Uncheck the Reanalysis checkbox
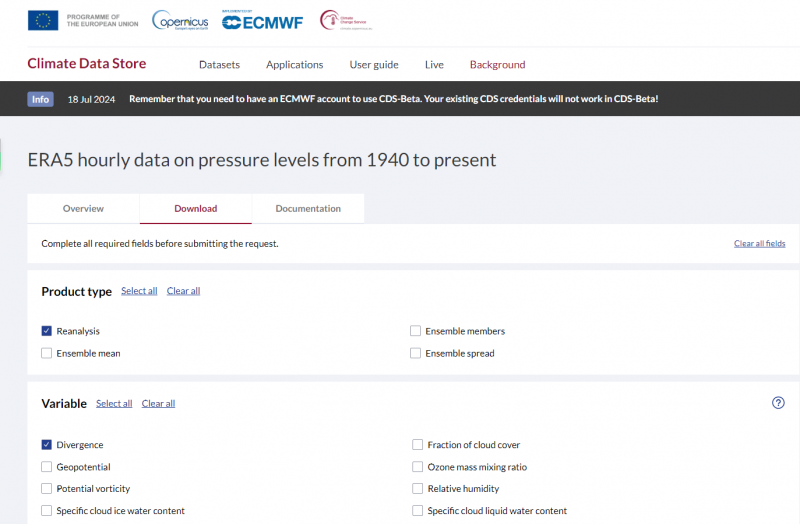This screenshot has width=800, height=524. [x=47, y=331]
